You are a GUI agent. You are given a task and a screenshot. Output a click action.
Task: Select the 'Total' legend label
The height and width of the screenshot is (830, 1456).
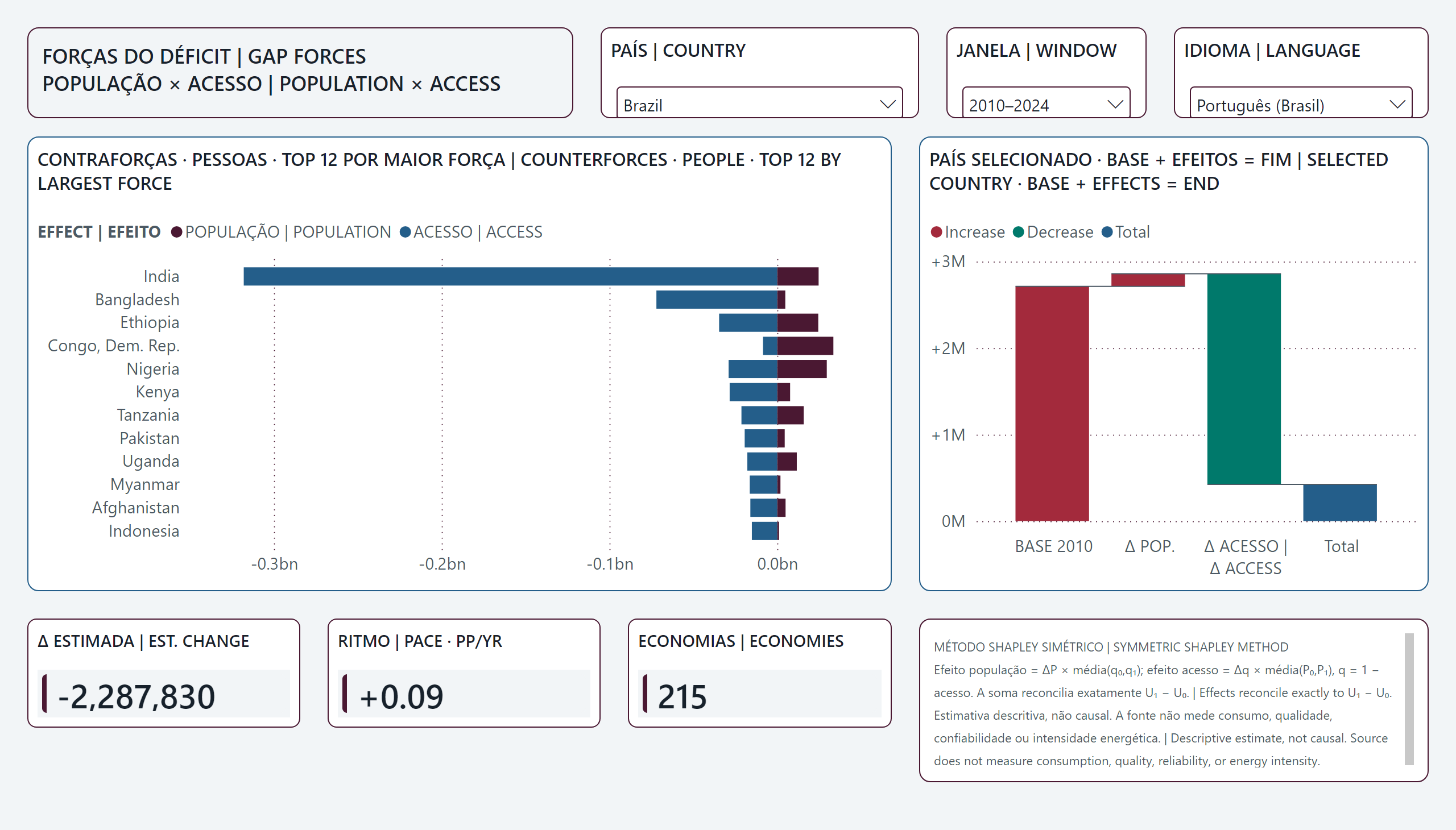click(1132, 232)
